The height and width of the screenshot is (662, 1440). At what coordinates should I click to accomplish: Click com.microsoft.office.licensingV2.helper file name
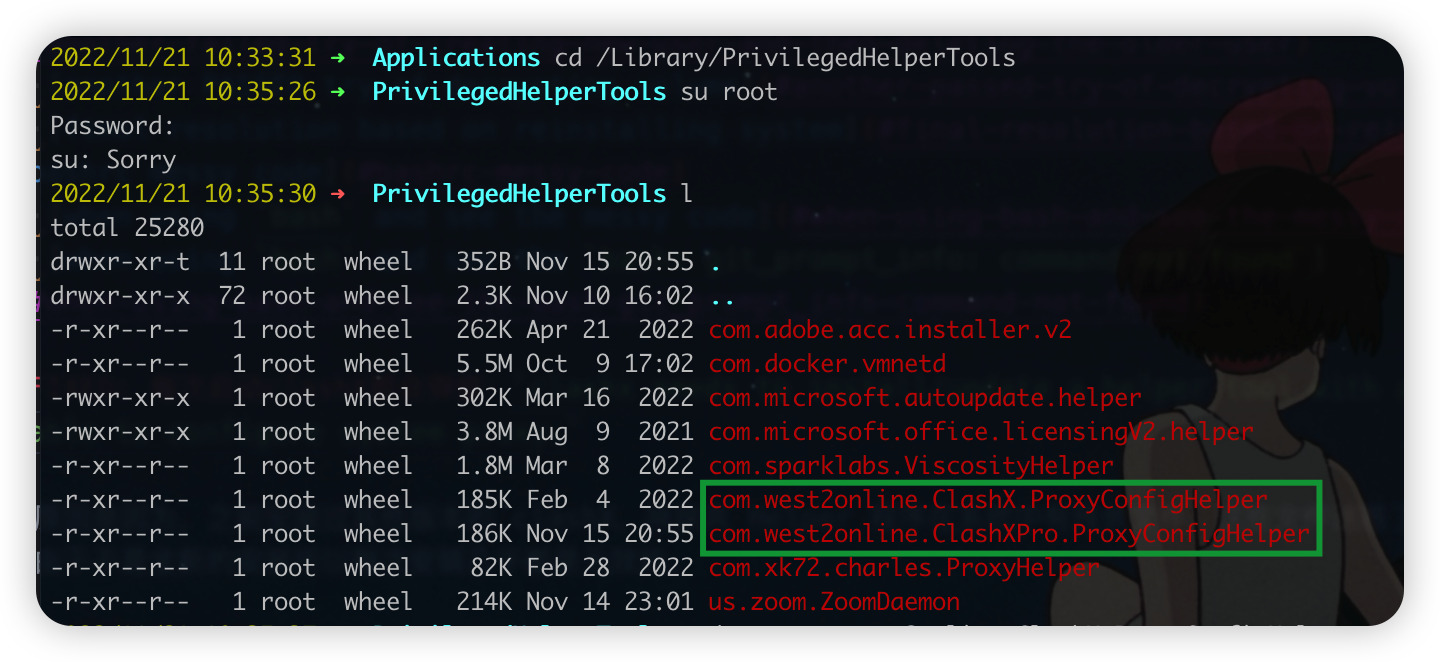981,432
